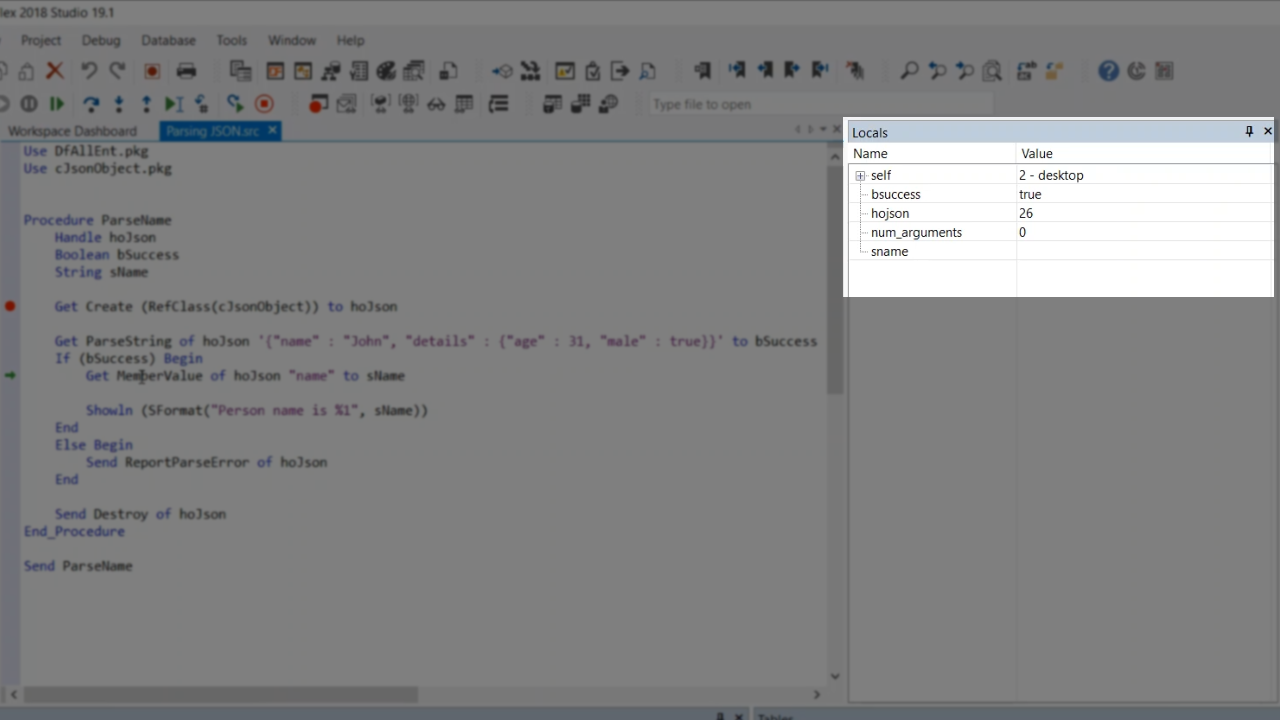Screen dimensions: 1280x720
Task: Open Help with the blue question mark icon
Action: click(1108, 71)
